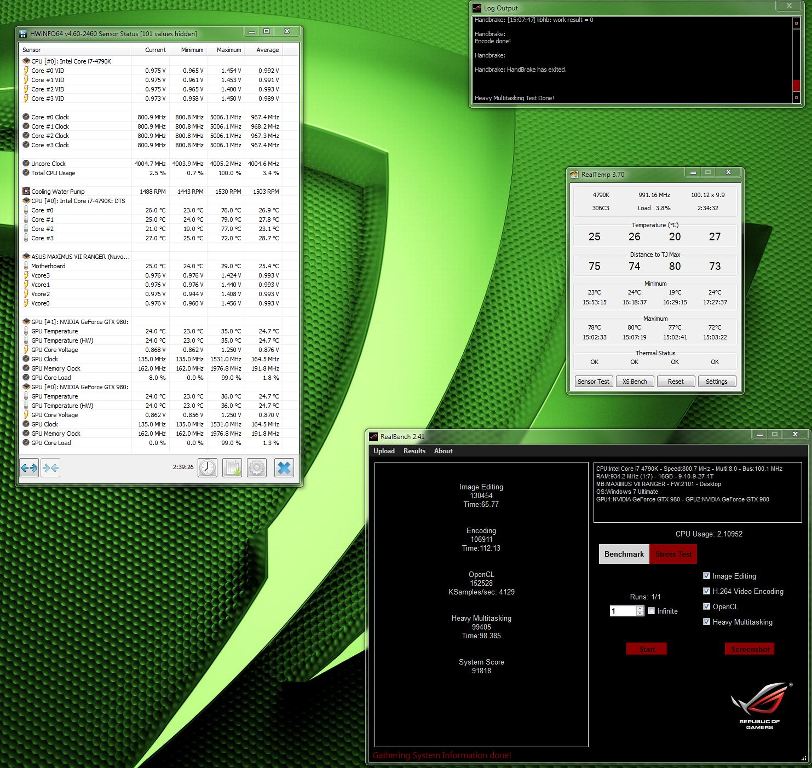This screenshot has width=812, height=768.
Task: Click the red scrollbar thumb in Log Output
Action: point(796,85)
